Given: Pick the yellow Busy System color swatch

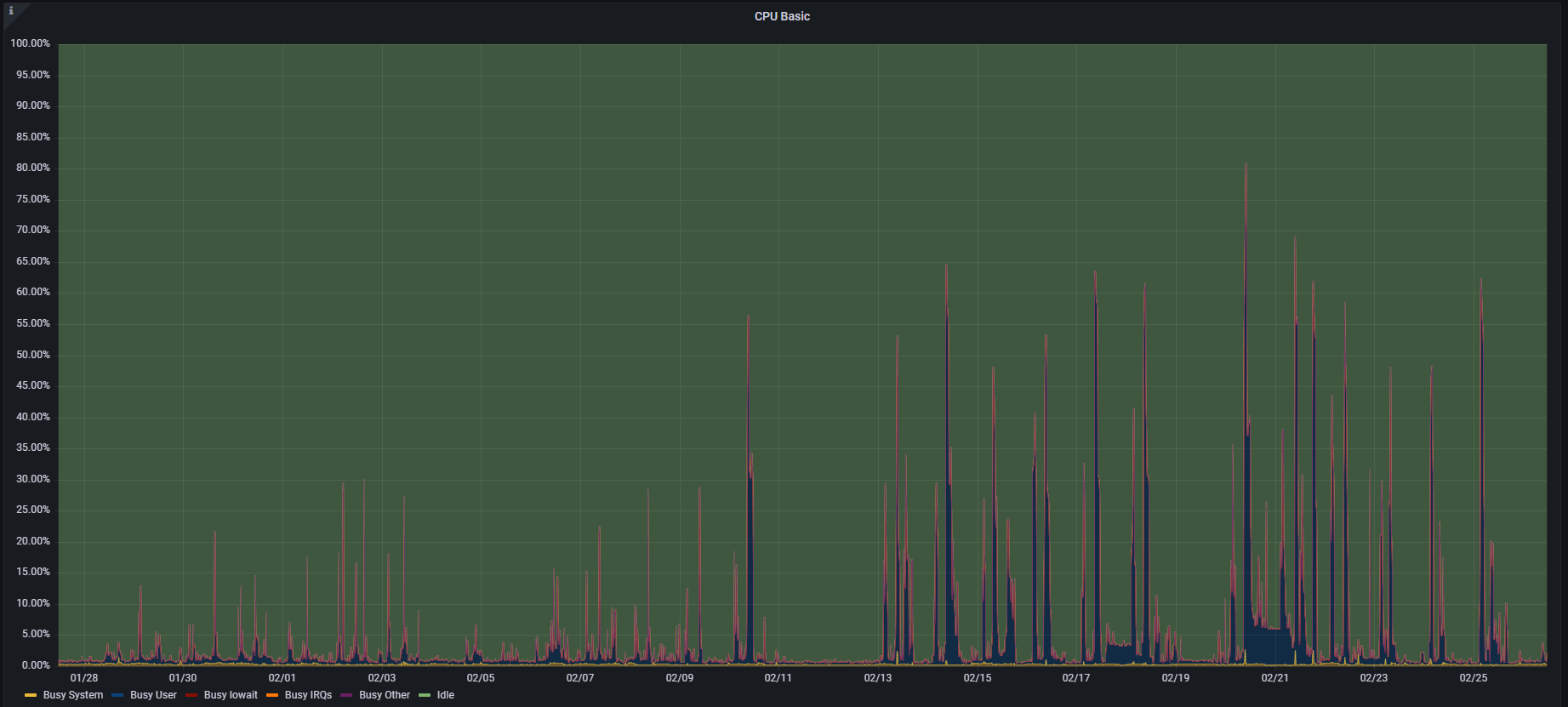Looking at the screenshot, I should coord(31,695).
